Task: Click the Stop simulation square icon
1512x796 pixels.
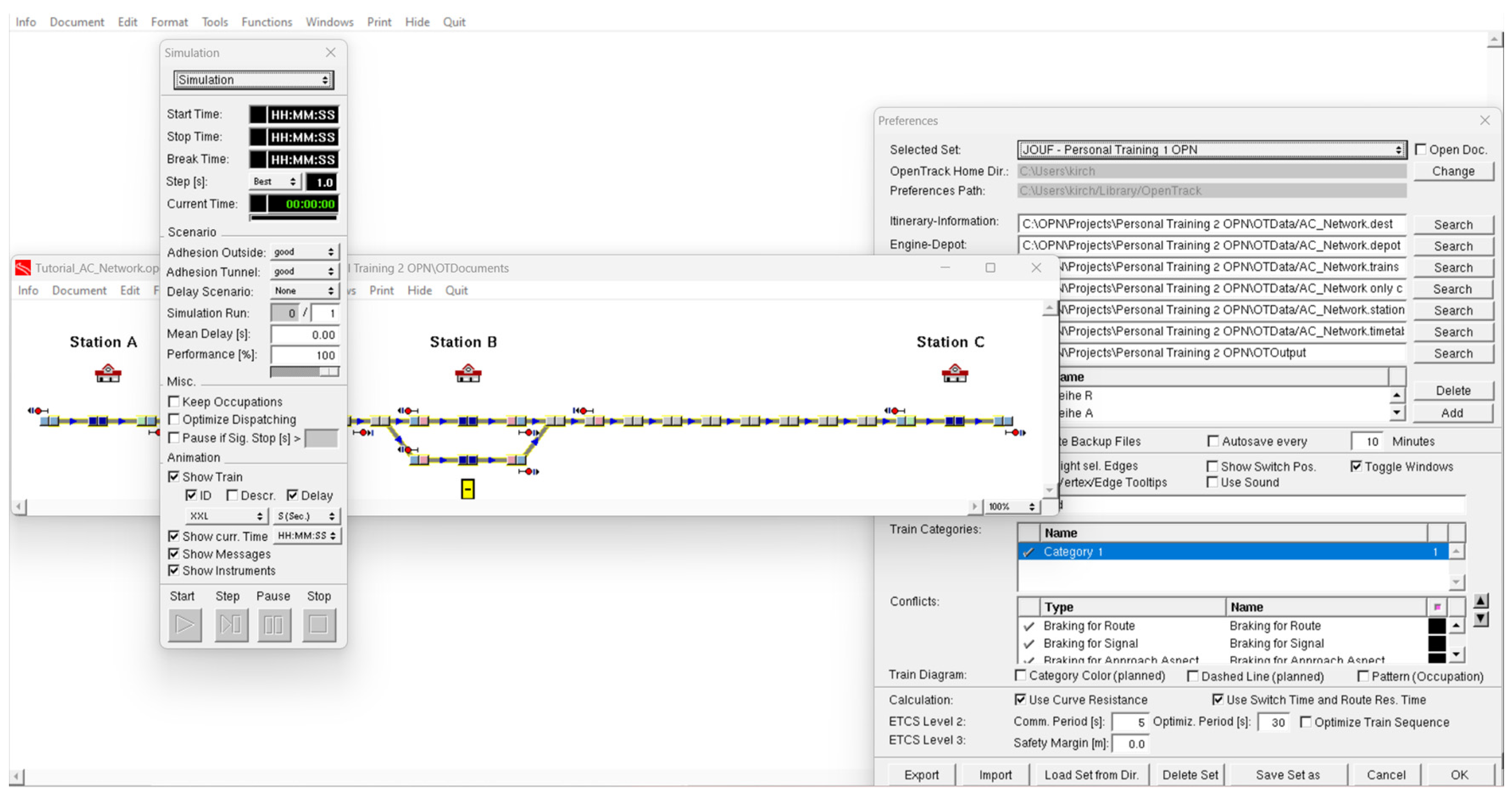Action: [319, 625]
